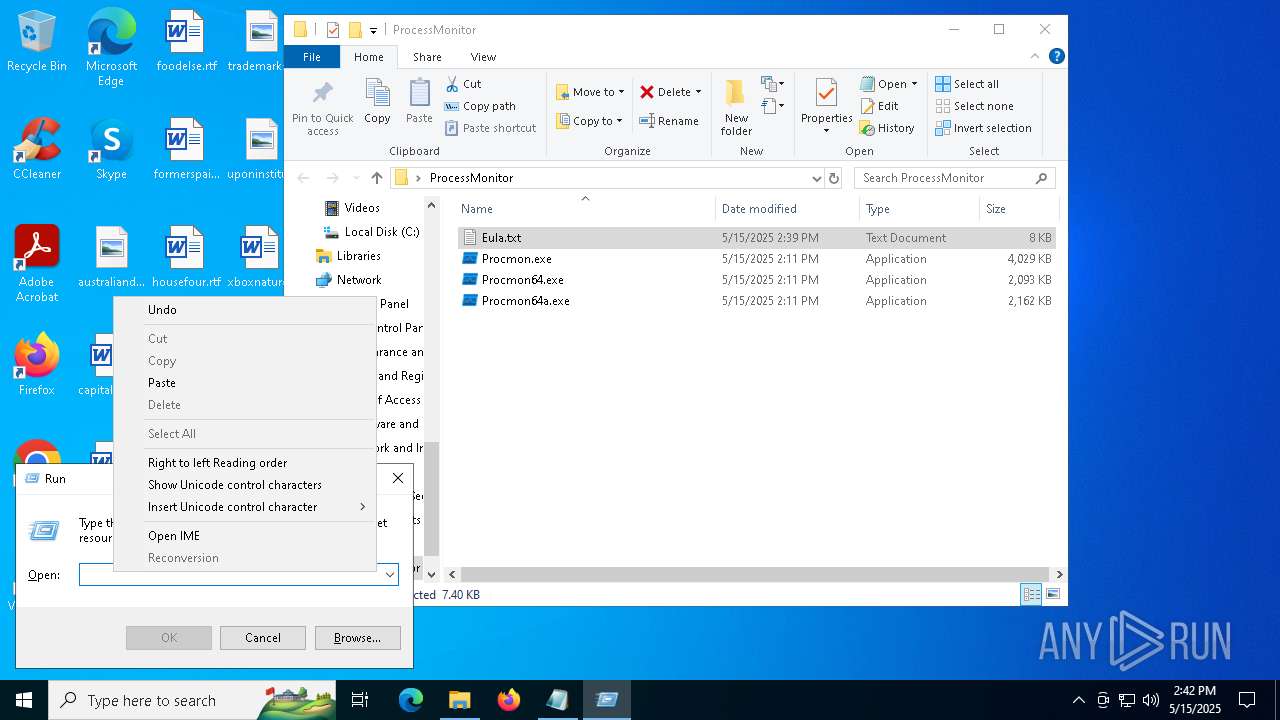Open Task View on the taskbar

pyautogui.click(x=361, y=700)
